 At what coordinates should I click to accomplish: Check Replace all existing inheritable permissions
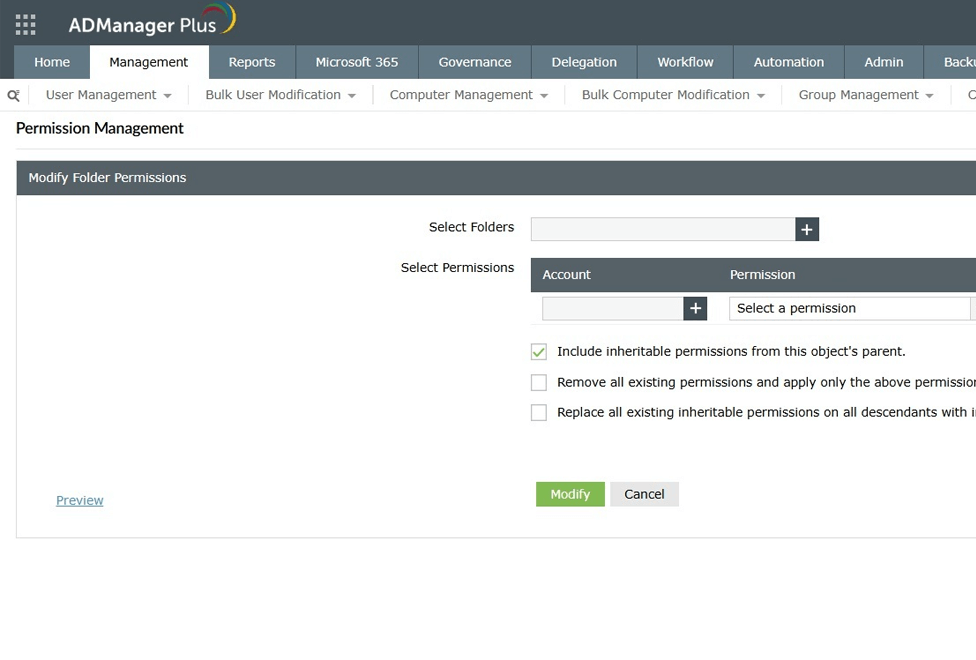click(x=539, y=412)
